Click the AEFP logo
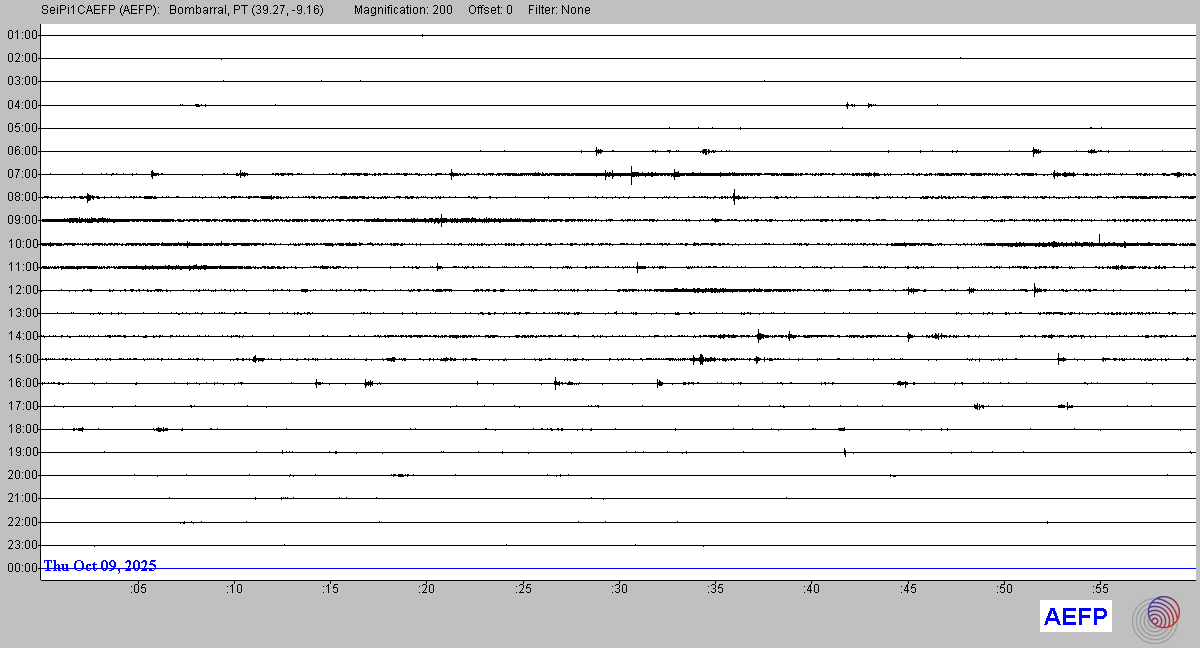 [x=1076, y=617]
